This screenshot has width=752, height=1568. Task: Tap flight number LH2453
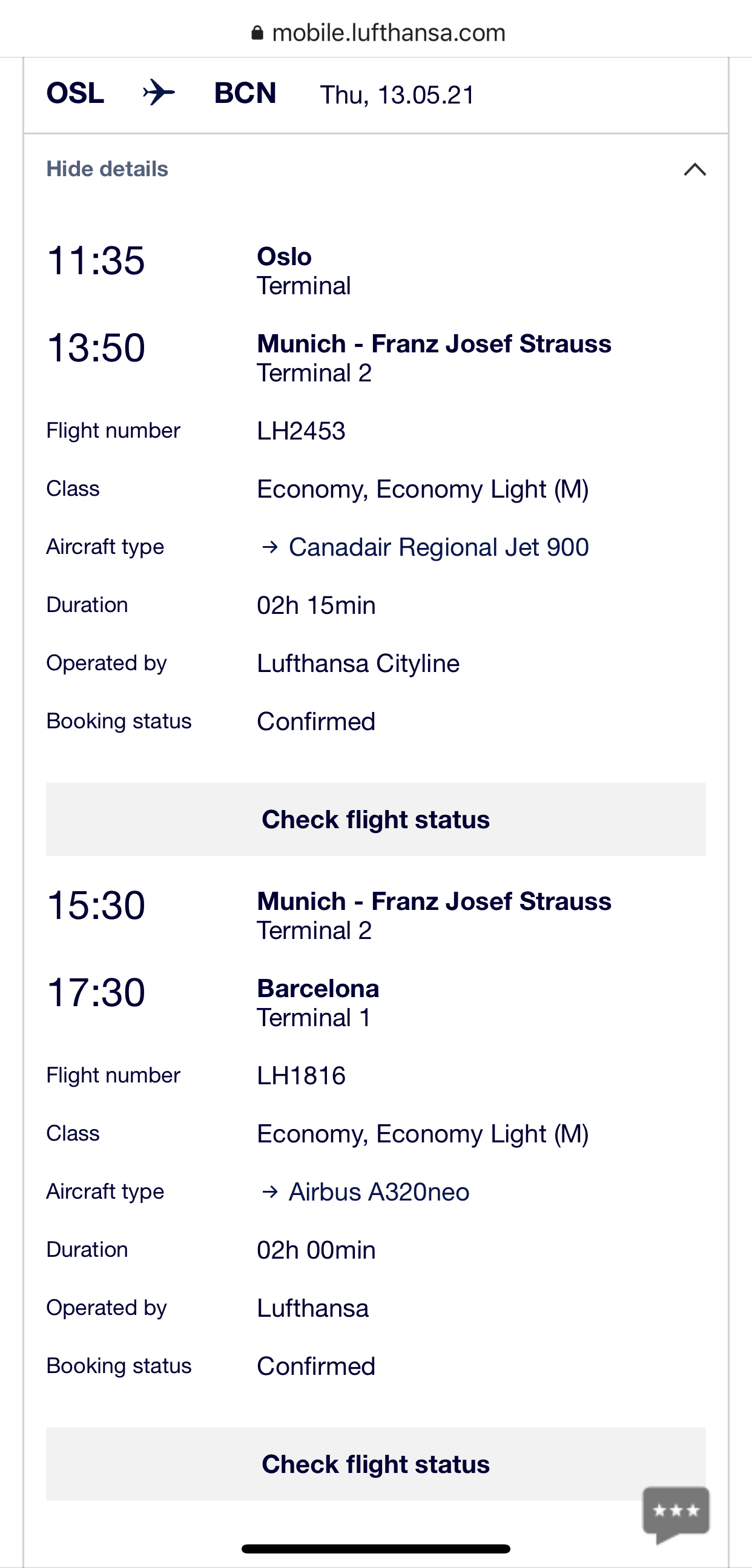pos(301,431)
